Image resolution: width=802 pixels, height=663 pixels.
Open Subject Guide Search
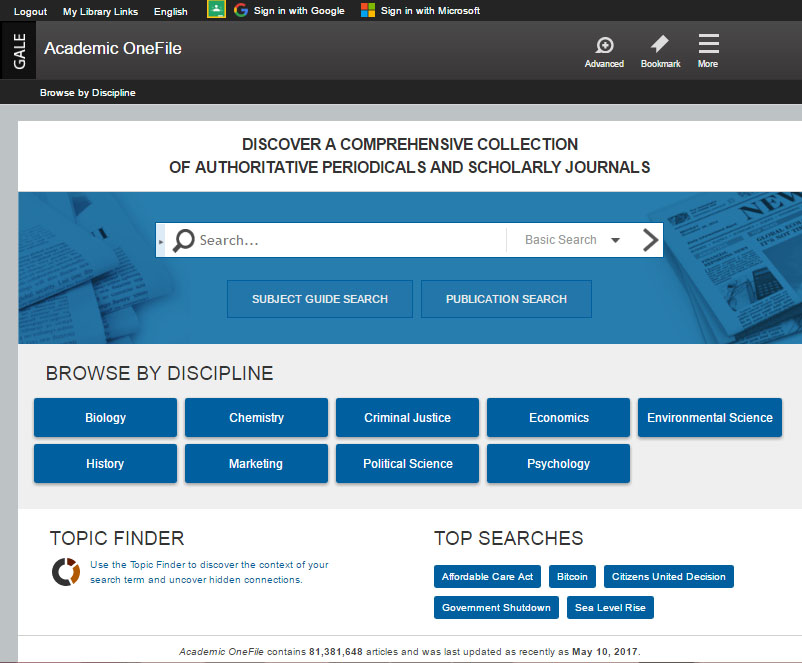(x=319, y=299)
